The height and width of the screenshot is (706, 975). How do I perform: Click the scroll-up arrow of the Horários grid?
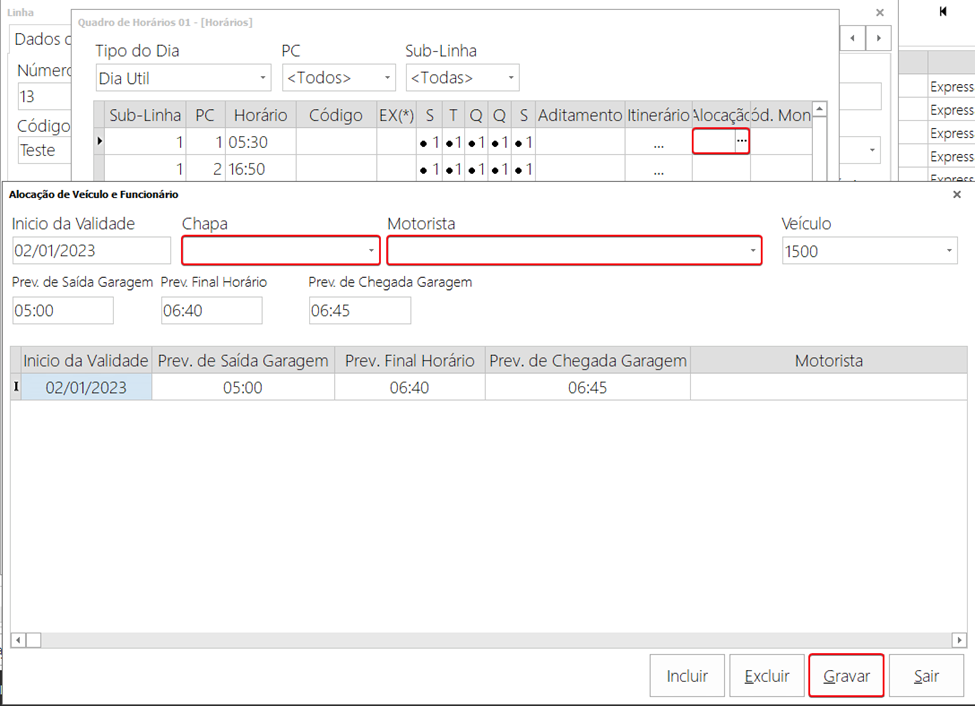(x=820, y=109)
